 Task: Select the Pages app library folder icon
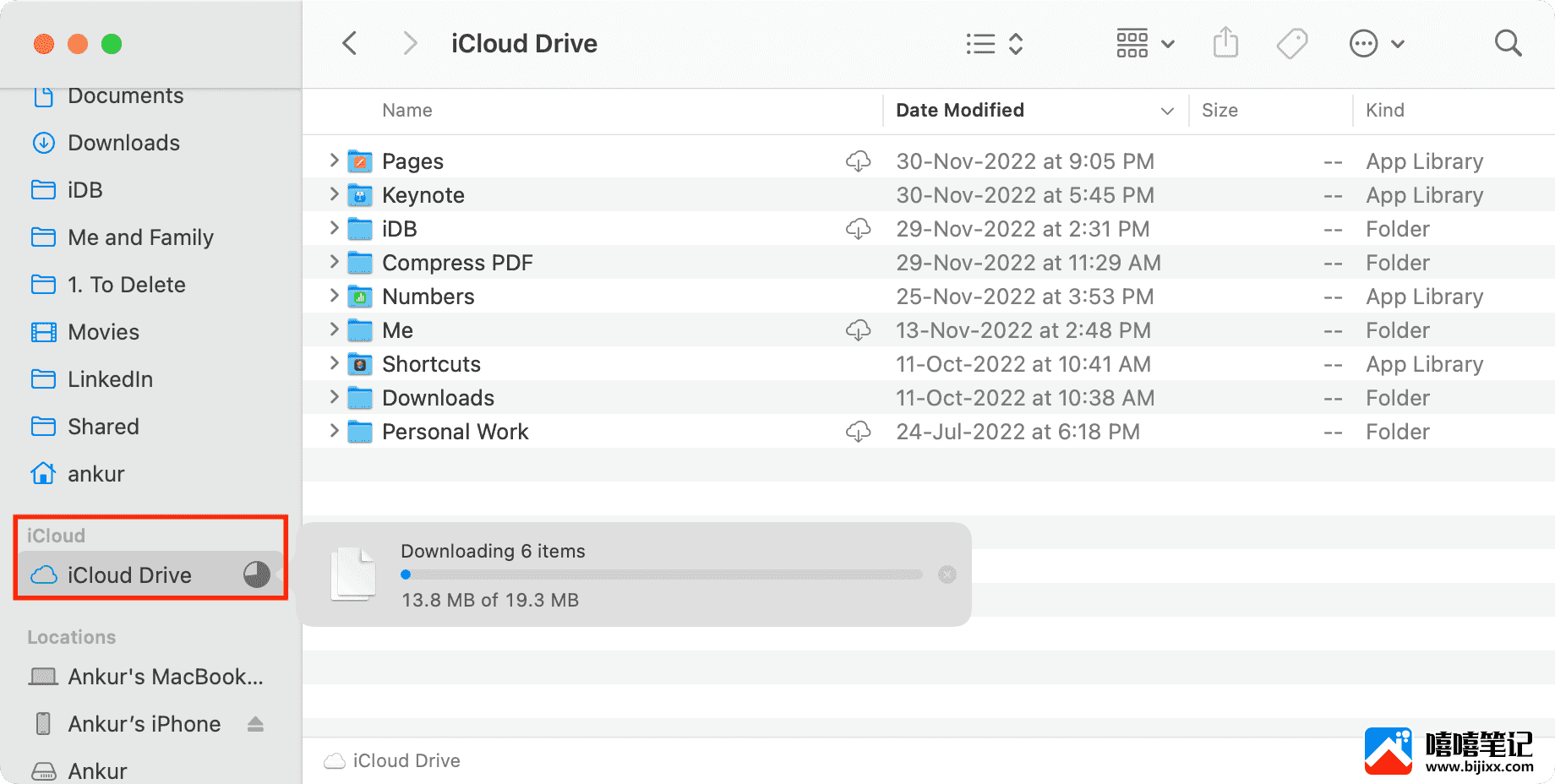(x=360, y=161)
